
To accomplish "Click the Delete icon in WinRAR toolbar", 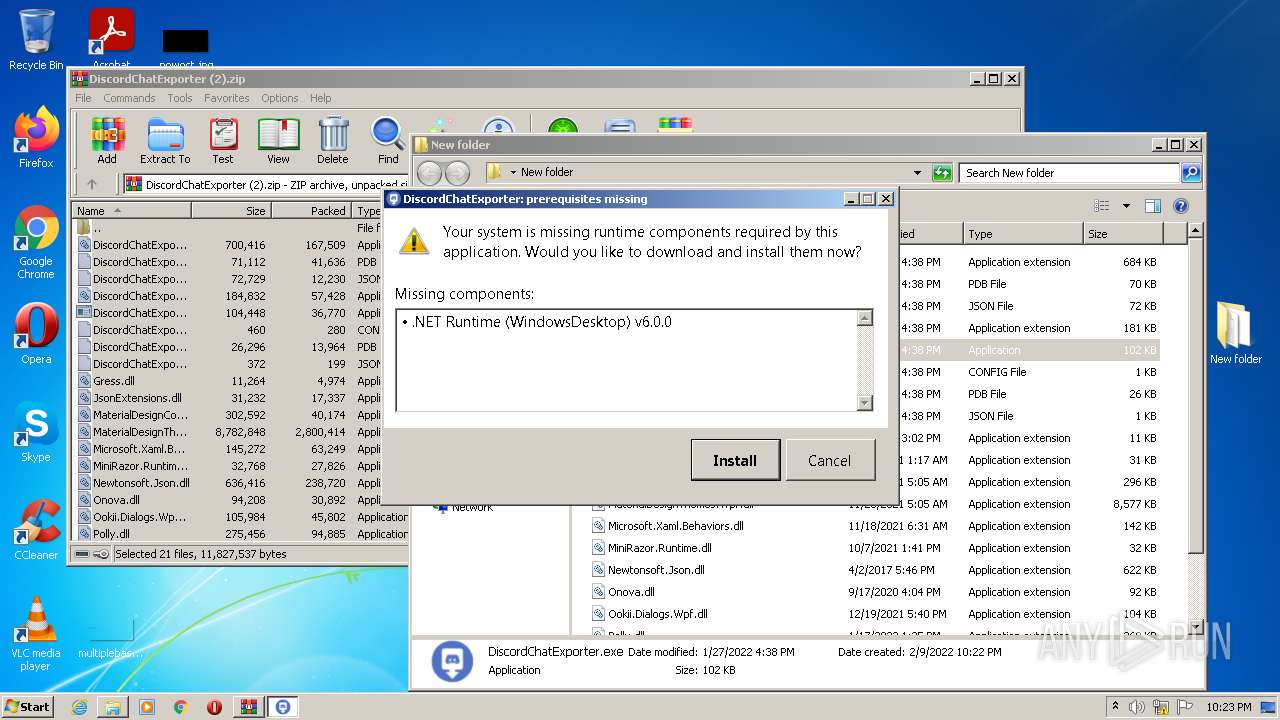I will [x=333, y=140].
